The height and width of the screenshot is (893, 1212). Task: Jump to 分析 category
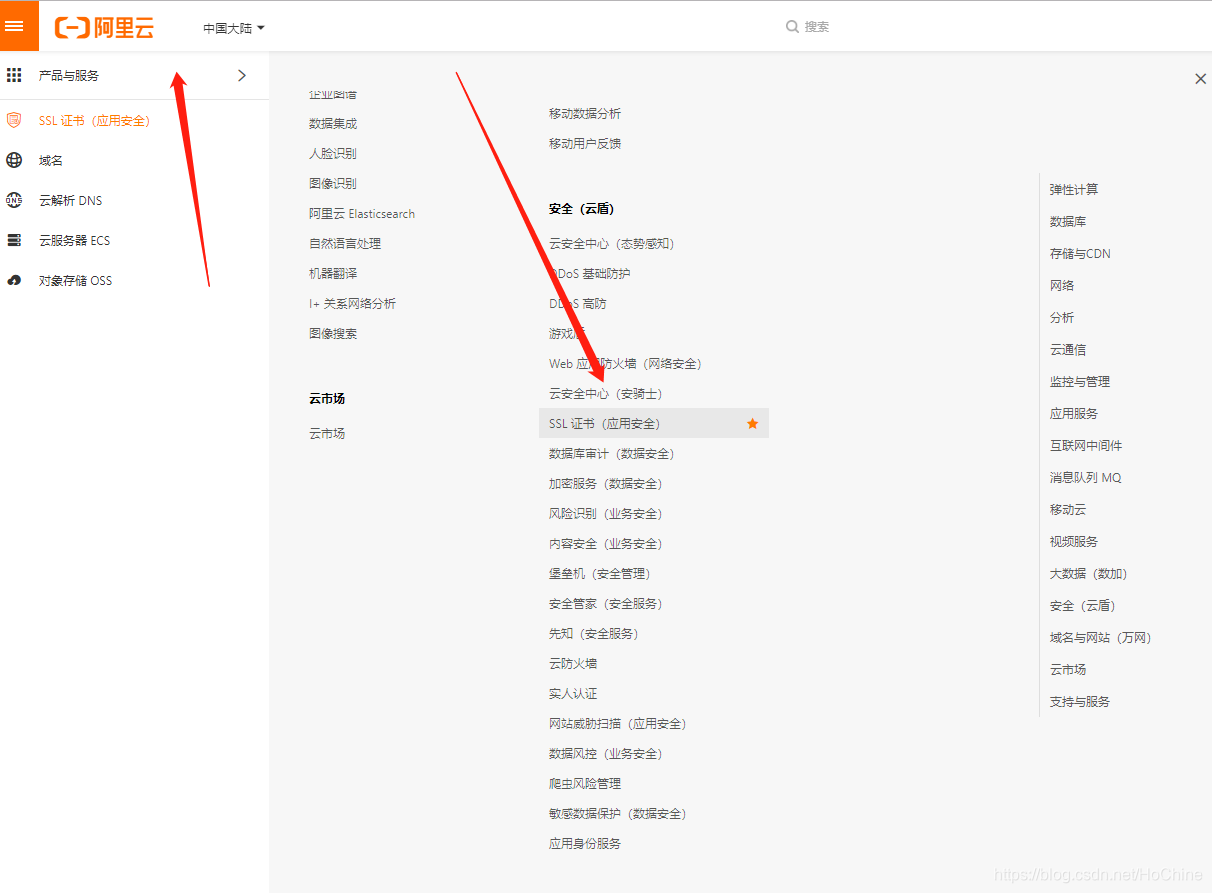[x=1062, y=318]
